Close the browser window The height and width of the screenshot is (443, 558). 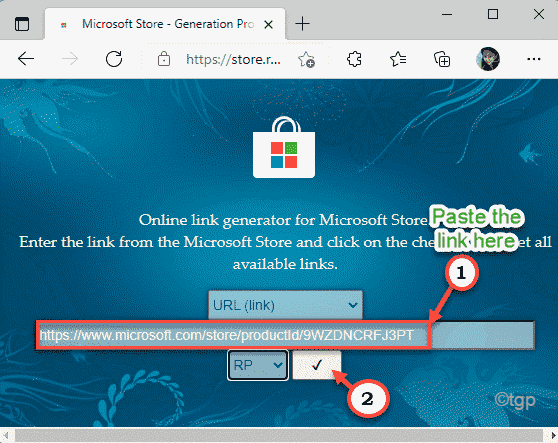[539, 15]
